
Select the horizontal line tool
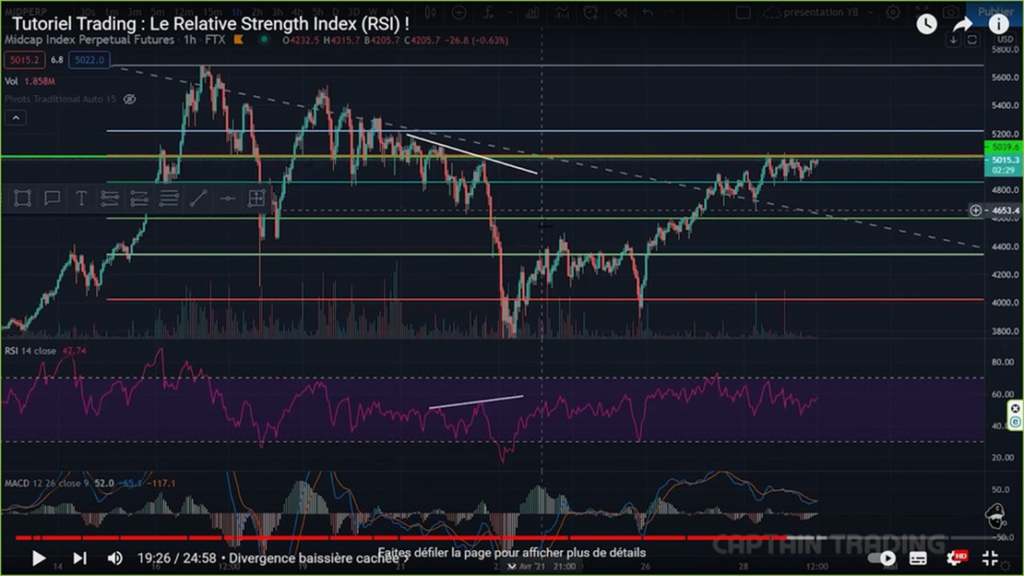tap(227, 199)
